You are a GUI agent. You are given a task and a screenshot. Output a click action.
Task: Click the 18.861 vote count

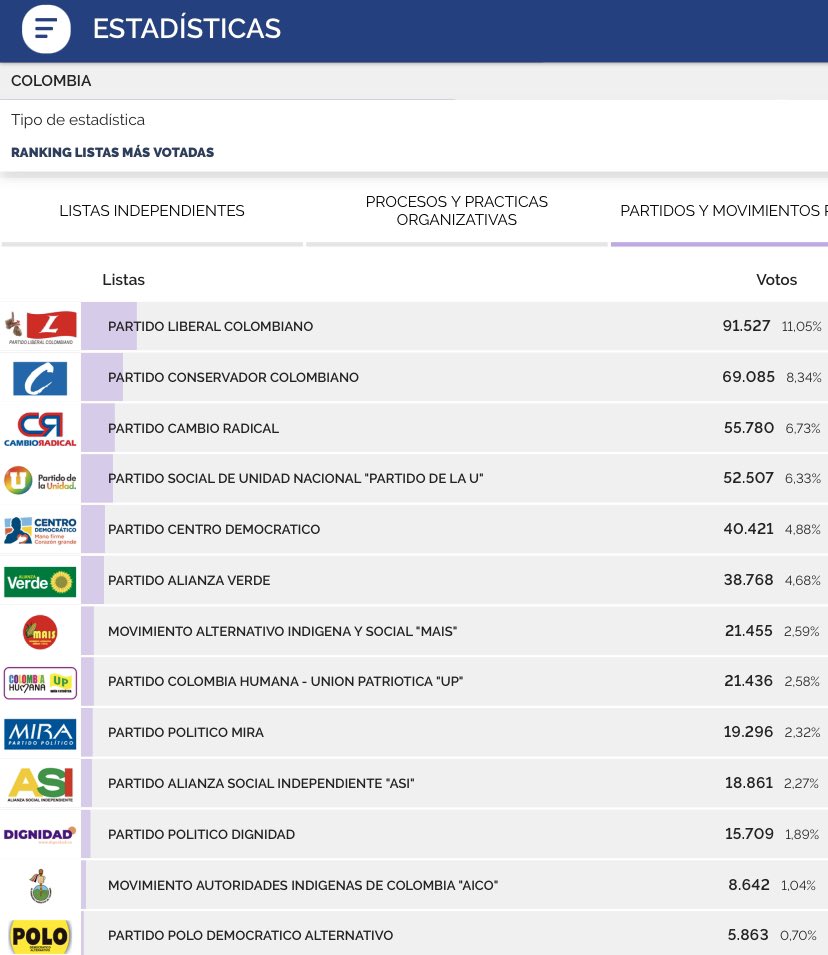[749, 783]
